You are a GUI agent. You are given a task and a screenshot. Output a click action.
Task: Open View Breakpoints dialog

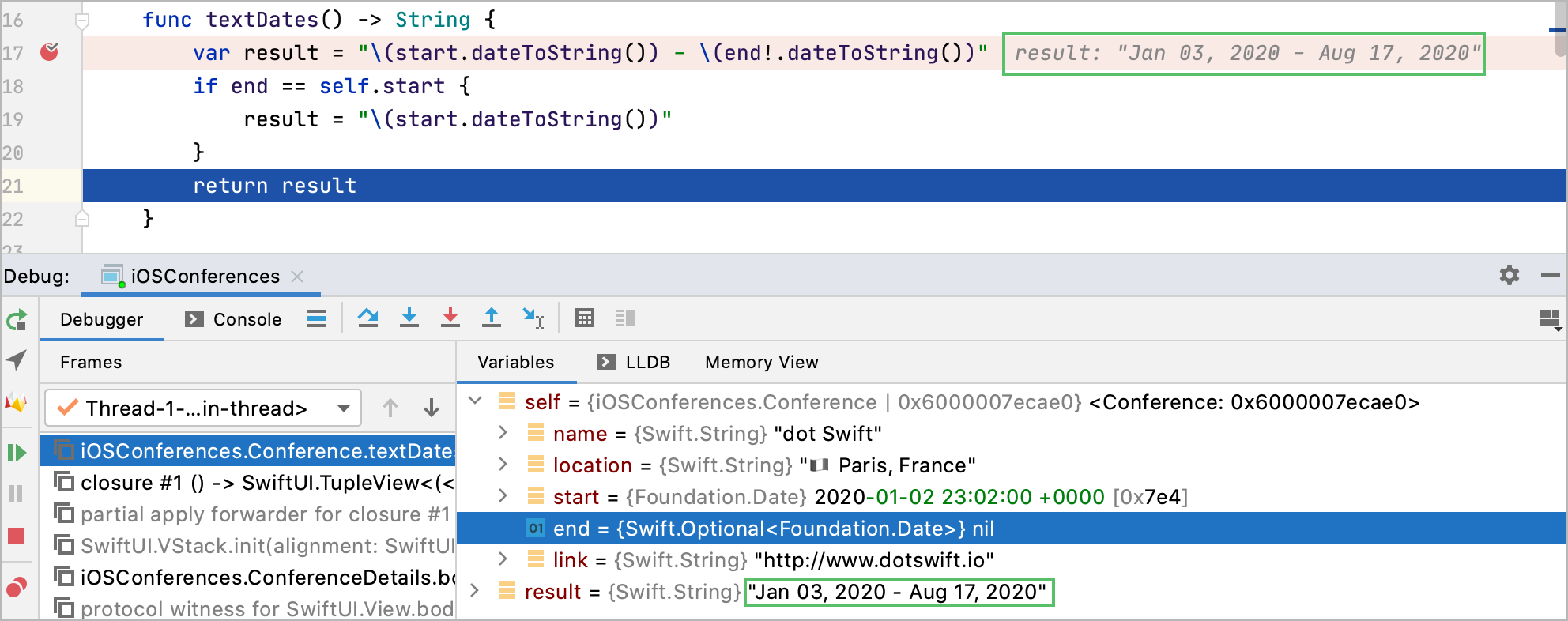tap(17, 587)
